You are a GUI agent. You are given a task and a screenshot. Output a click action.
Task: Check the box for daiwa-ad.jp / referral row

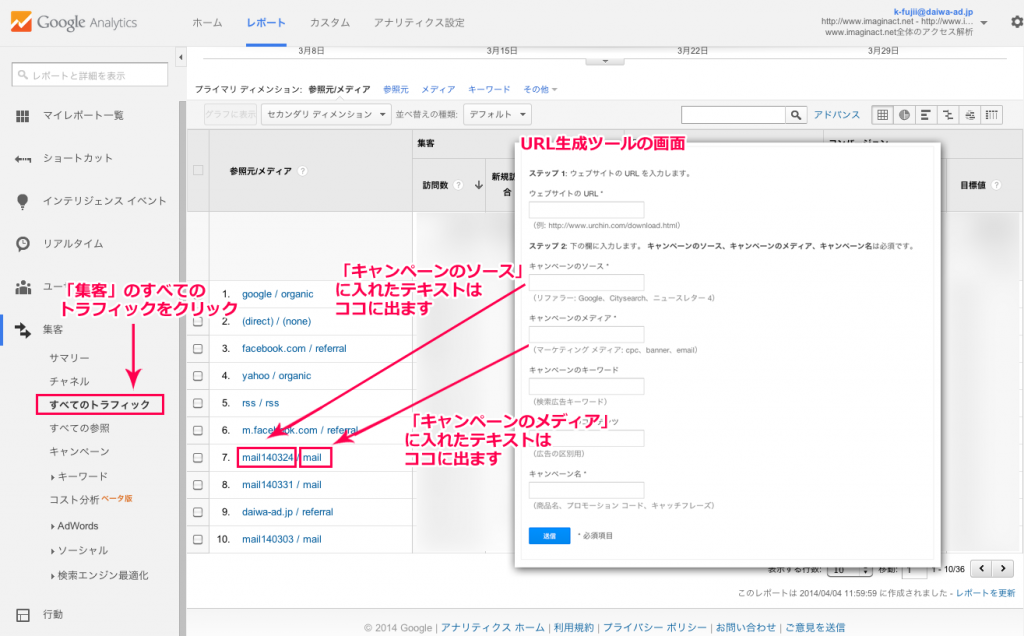198,513
